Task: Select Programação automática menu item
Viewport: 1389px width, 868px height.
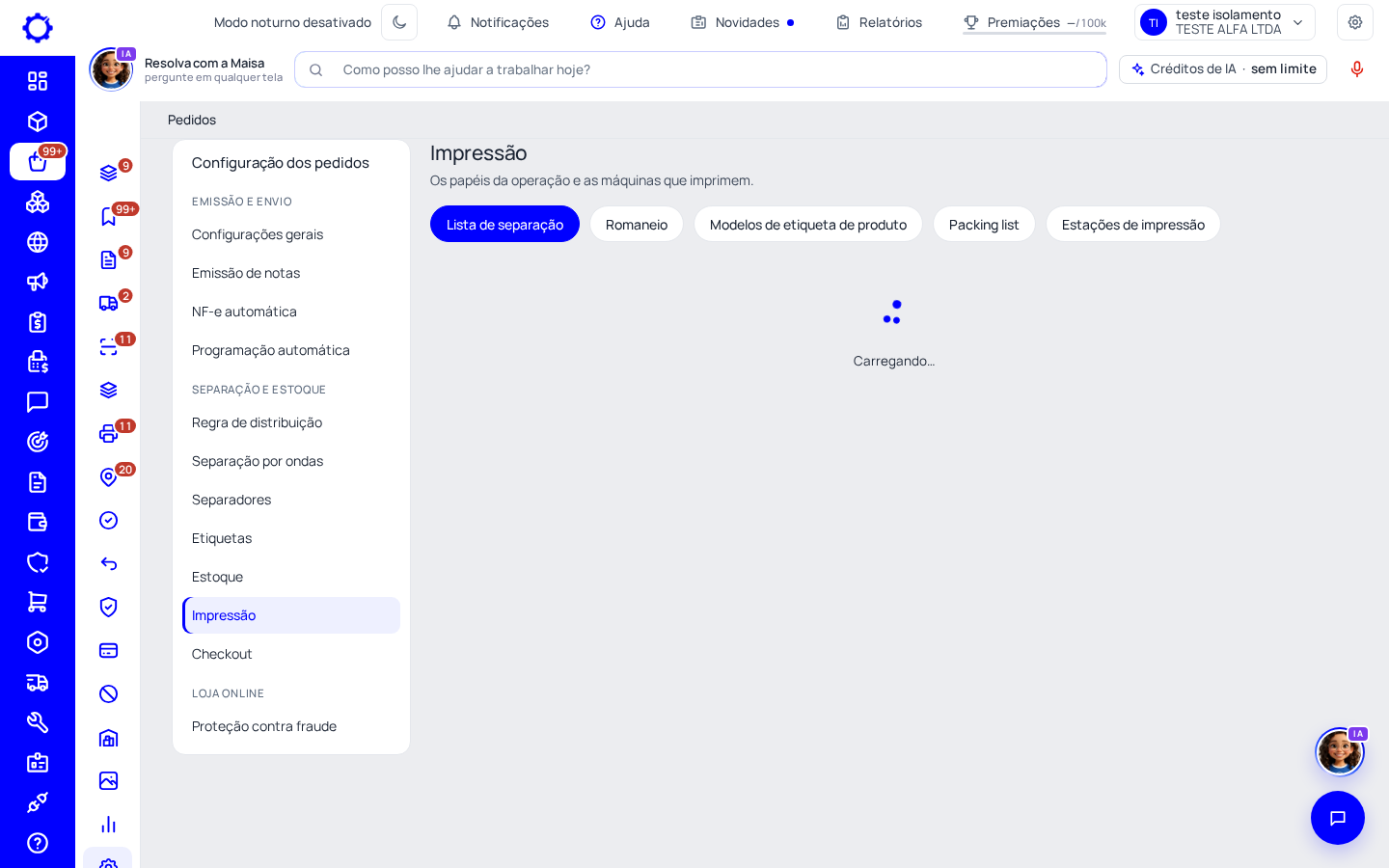Action: (x=291, y=350)
